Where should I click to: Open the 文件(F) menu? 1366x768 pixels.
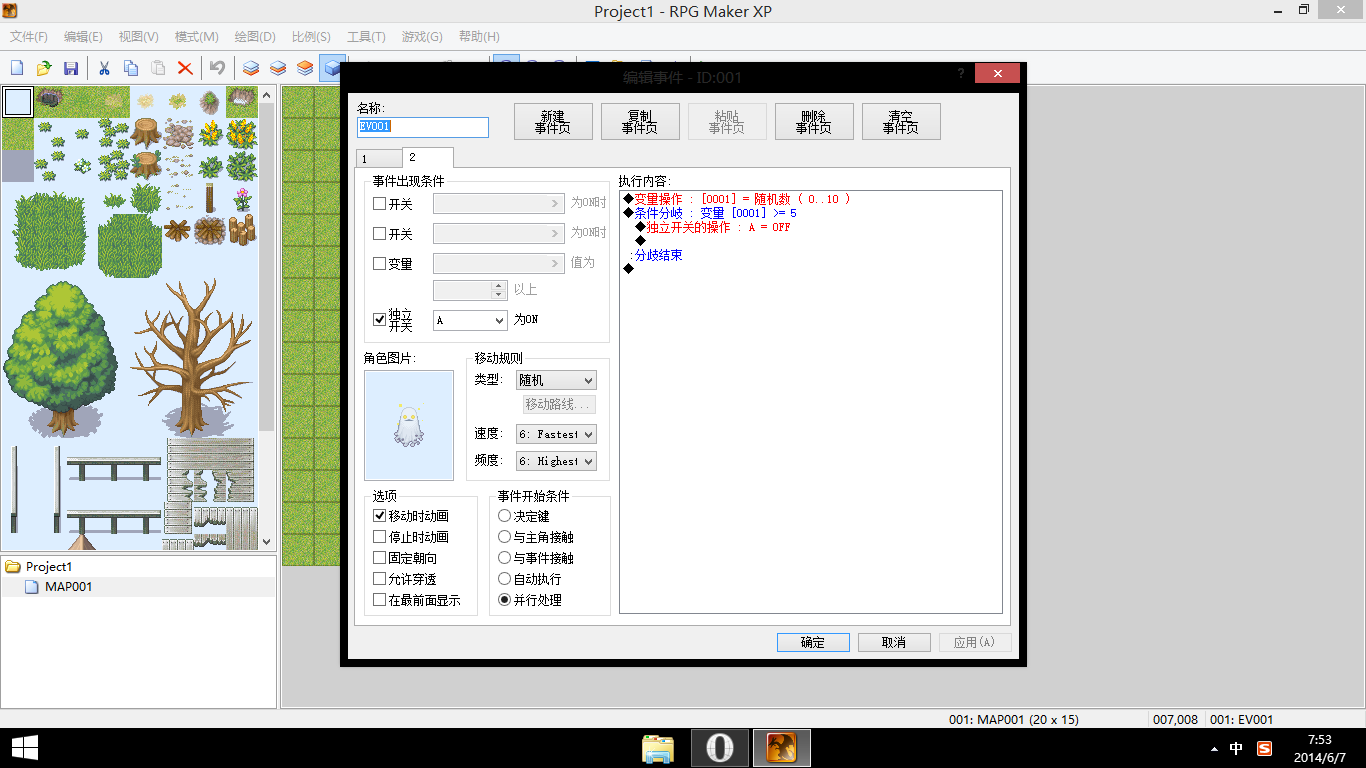[x=29, y=37]
